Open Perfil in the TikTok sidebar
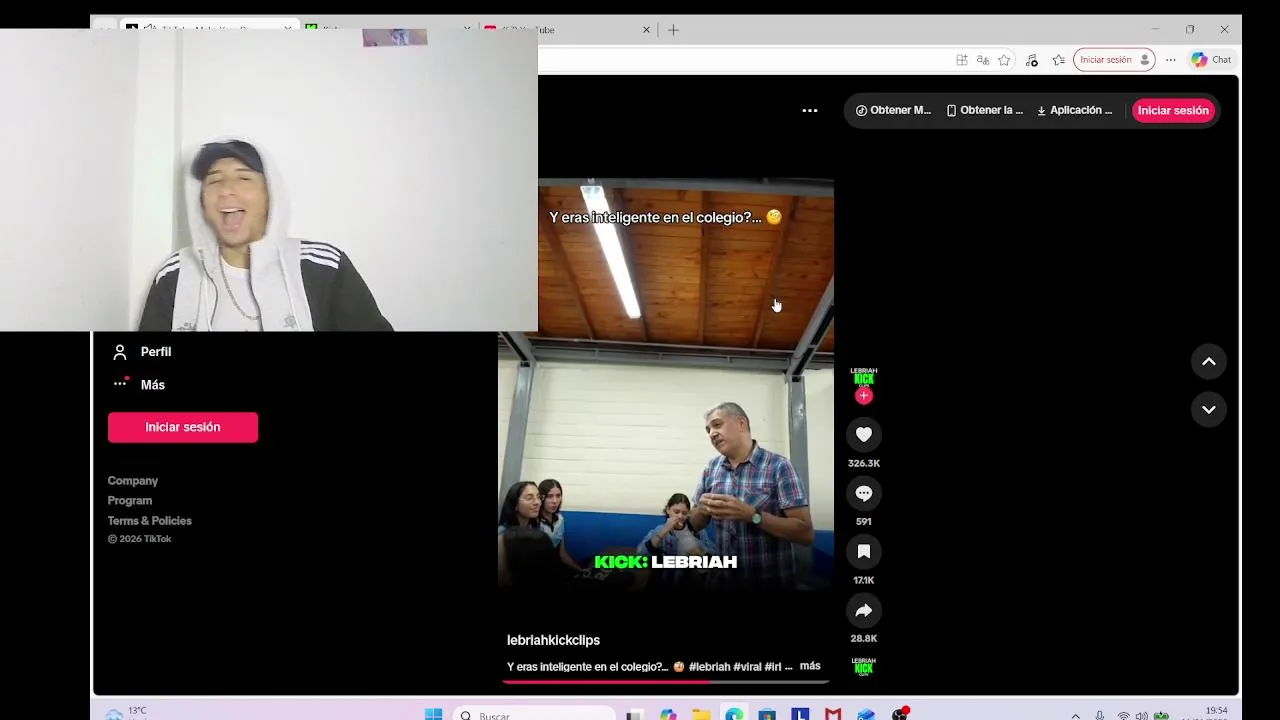Image resolution: width=1280 pixels, height=720 pixels. (x=140, y=352)
